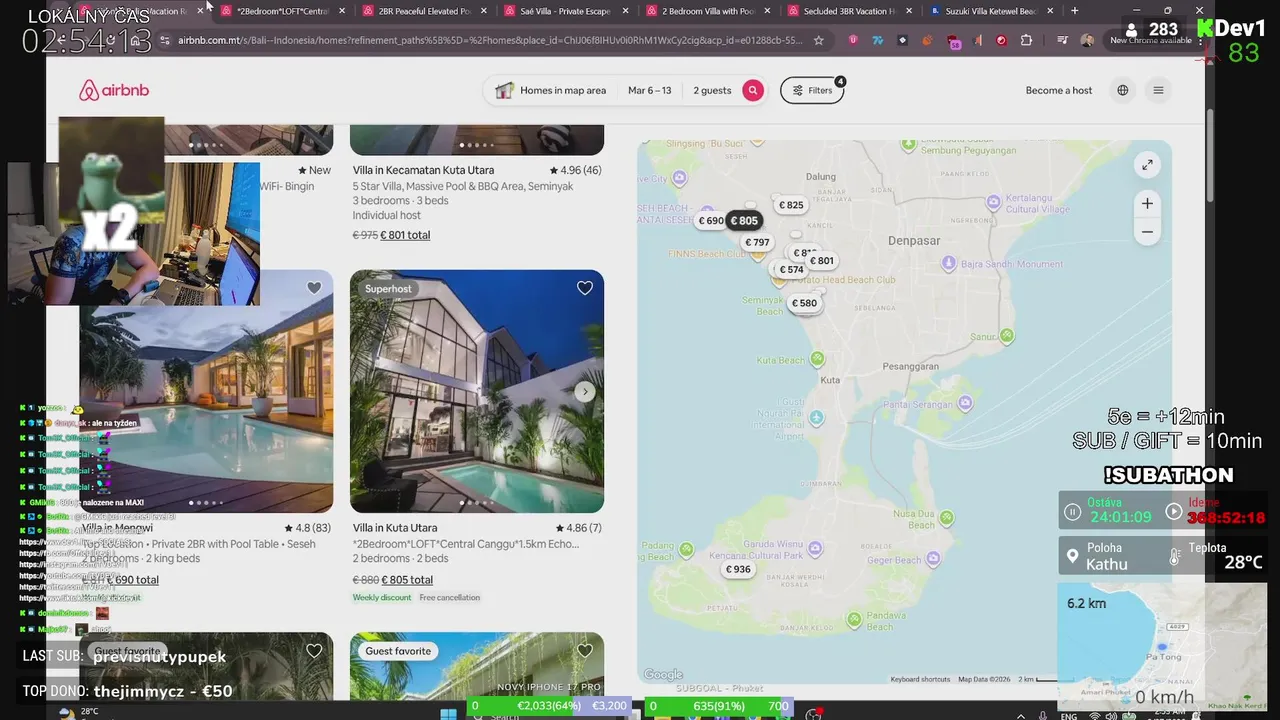The width and height of the screenshot is (1280, 720).
Task: Click the € 805 total price
Action: click(407, 580)
